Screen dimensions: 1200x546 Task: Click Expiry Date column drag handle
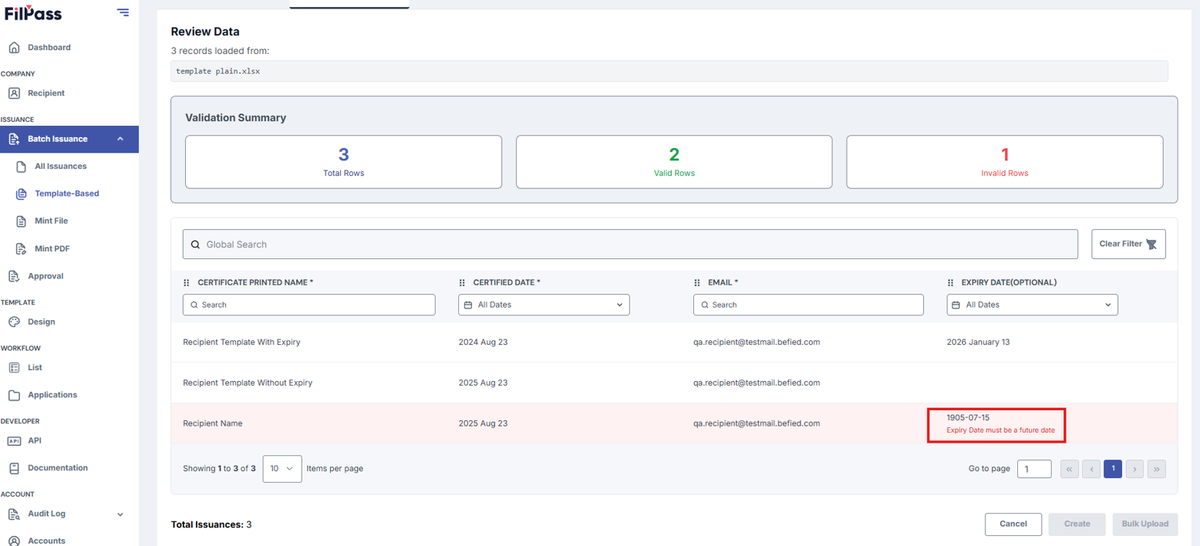coord(951,283)
